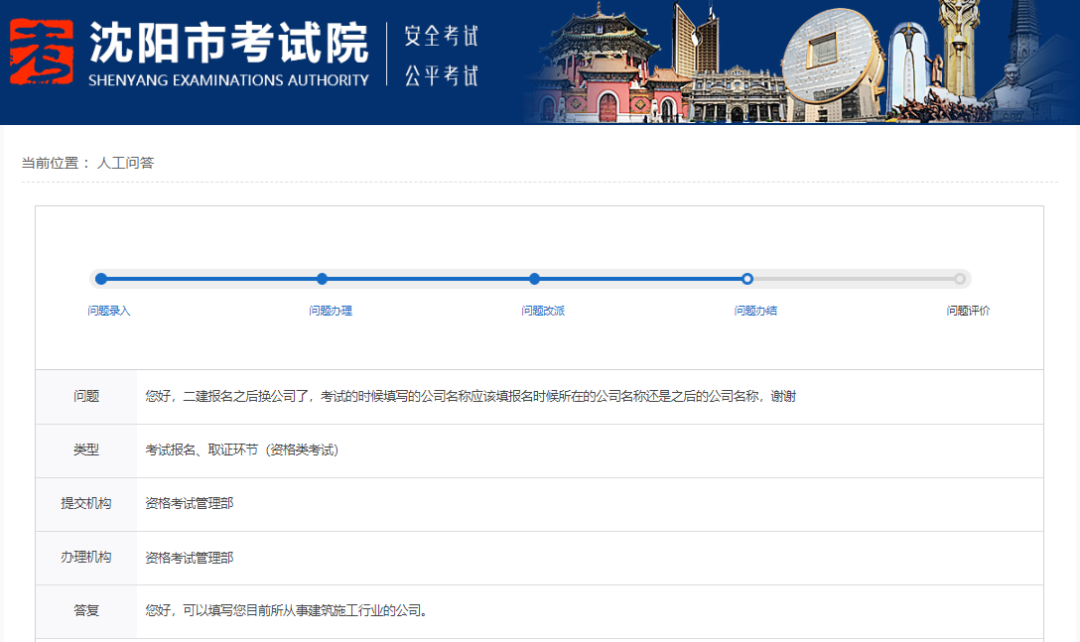This screenshot has width=1080, height=642.
Task: Click the 问题办理 step label
Action: [331, 311]
